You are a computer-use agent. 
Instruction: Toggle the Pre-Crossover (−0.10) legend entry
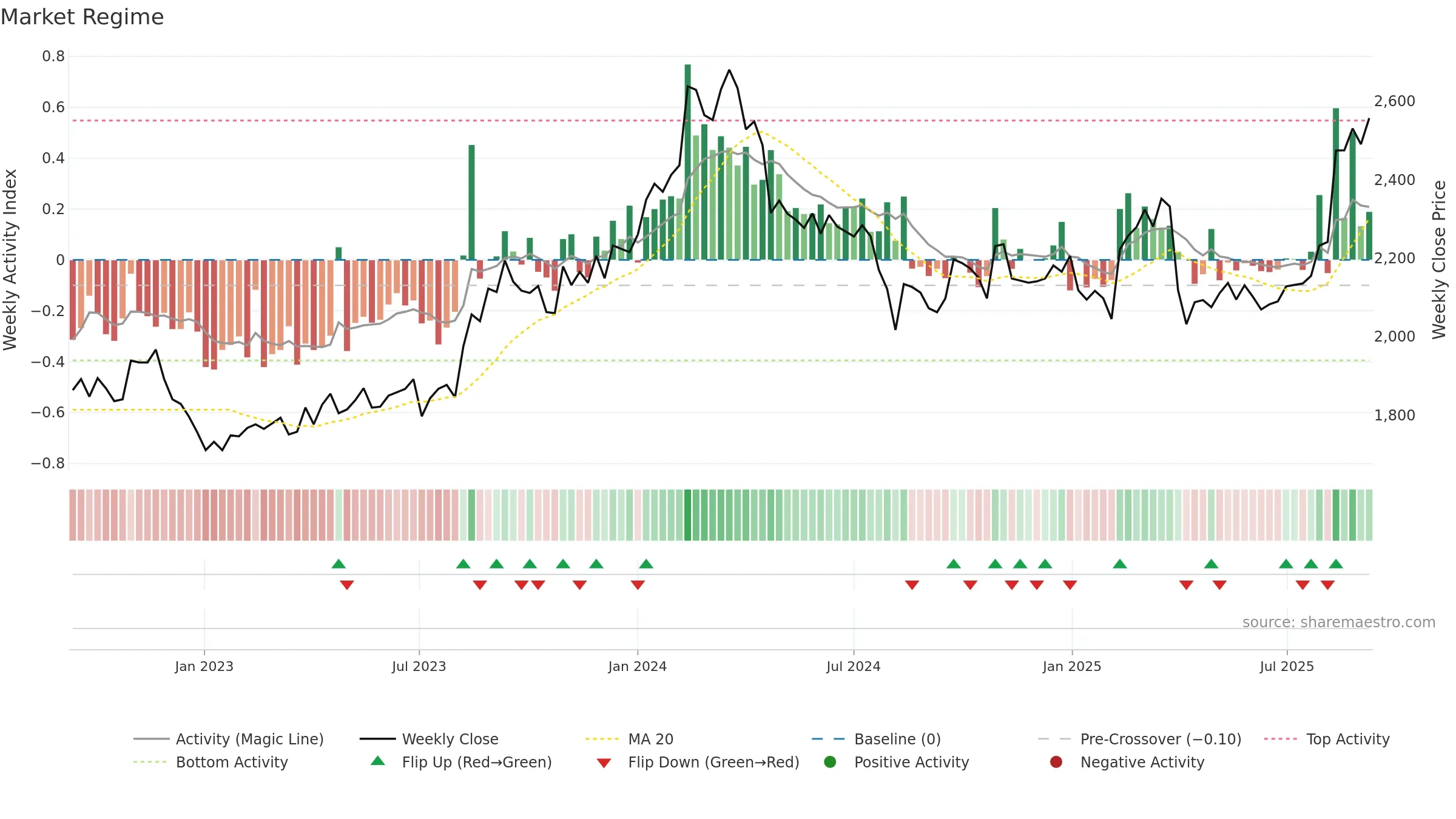pyautogui.click(x=1139, y=739)
